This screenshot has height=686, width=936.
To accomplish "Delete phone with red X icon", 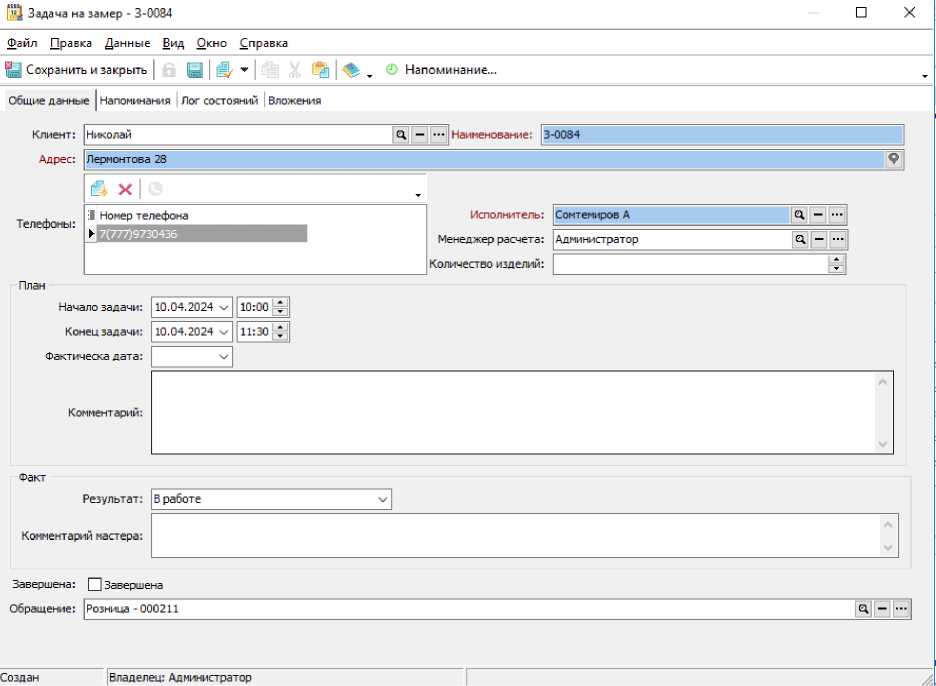I will point(125,189).
